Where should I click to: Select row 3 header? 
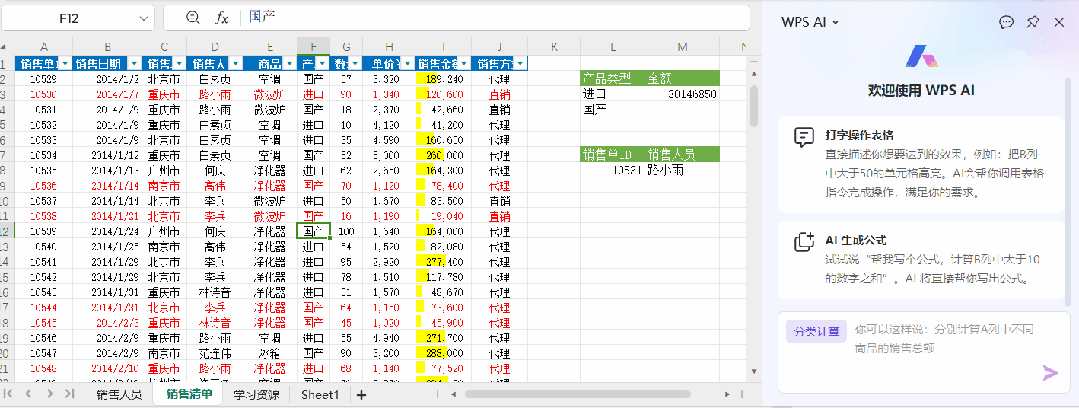(x=6, y=94)
